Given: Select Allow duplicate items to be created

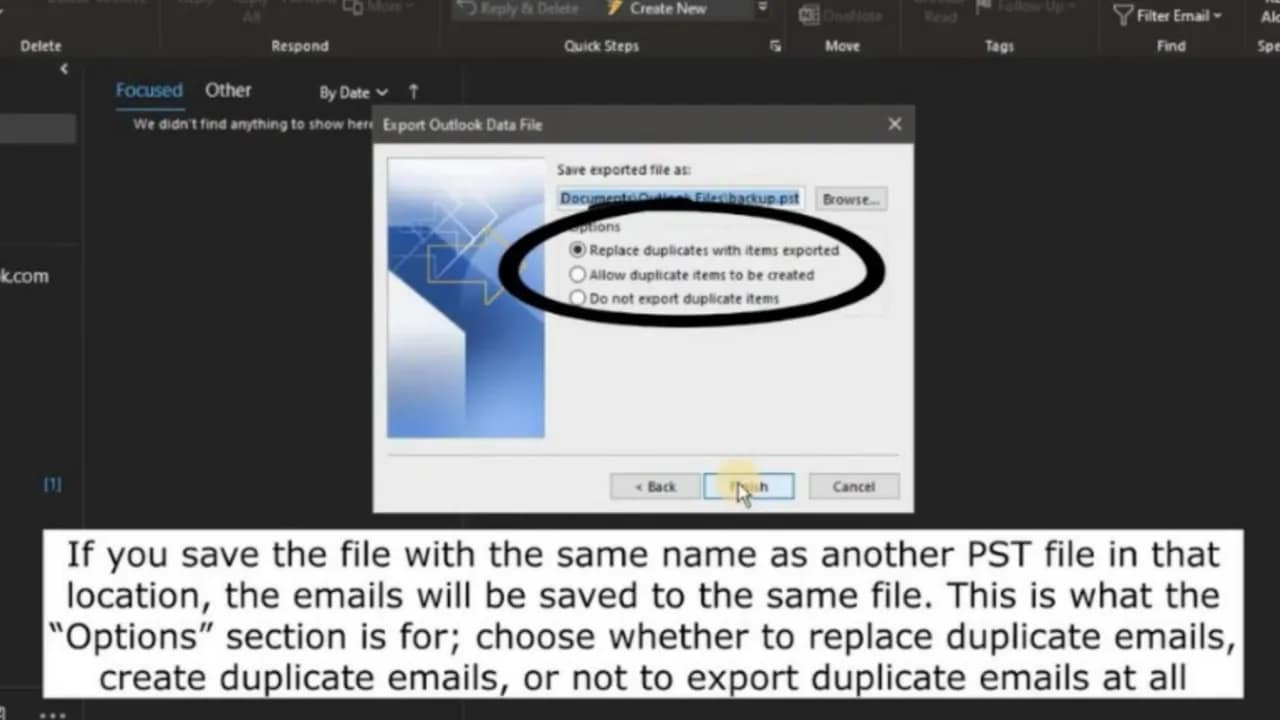Looking at the screenshot, I should click(577, 274).
